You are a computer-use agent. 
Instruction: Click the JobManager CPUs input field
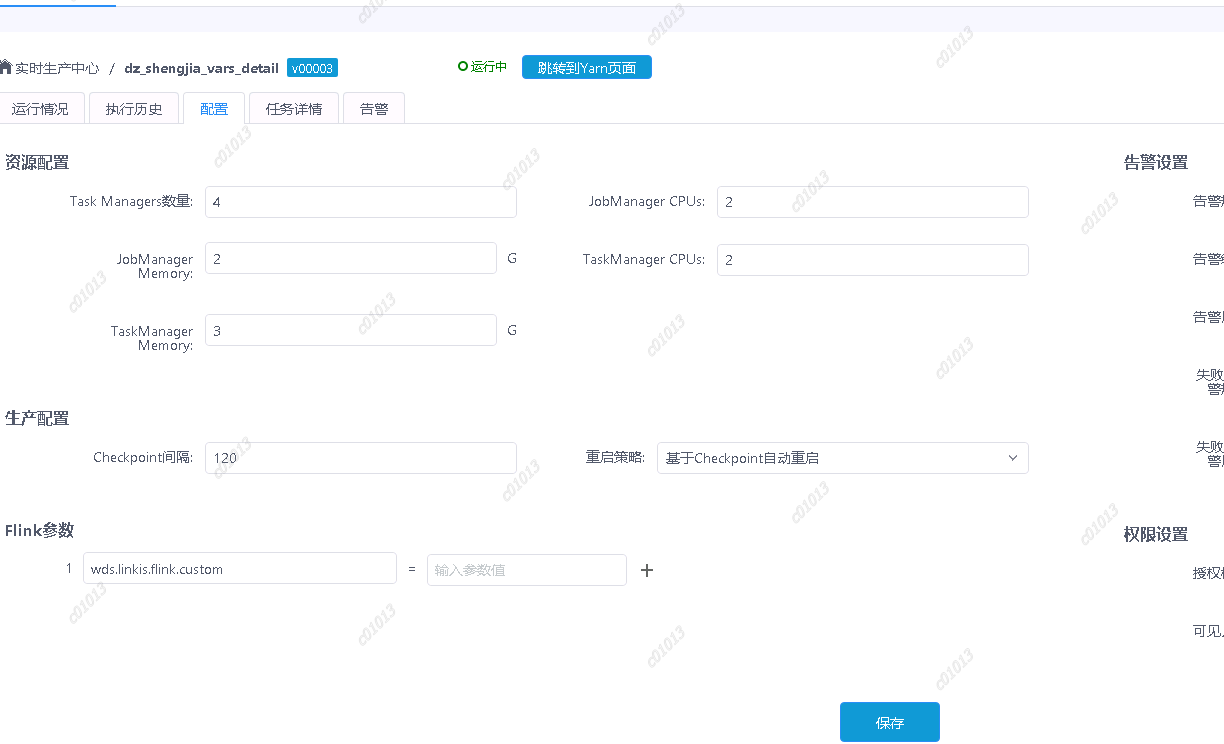tap(872, 202)
